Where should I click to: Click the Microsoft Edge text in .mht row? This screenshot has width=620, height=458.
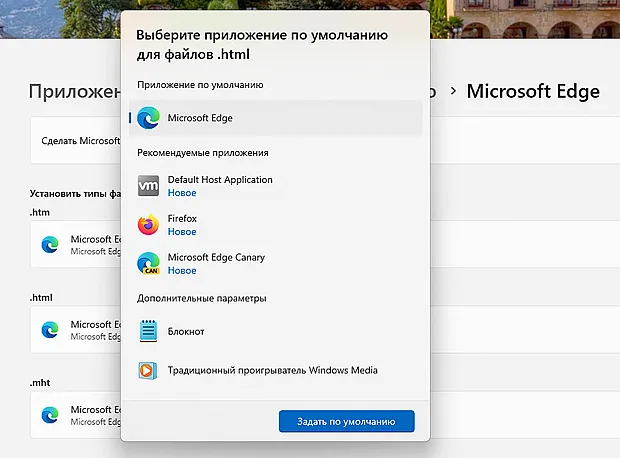96,410
